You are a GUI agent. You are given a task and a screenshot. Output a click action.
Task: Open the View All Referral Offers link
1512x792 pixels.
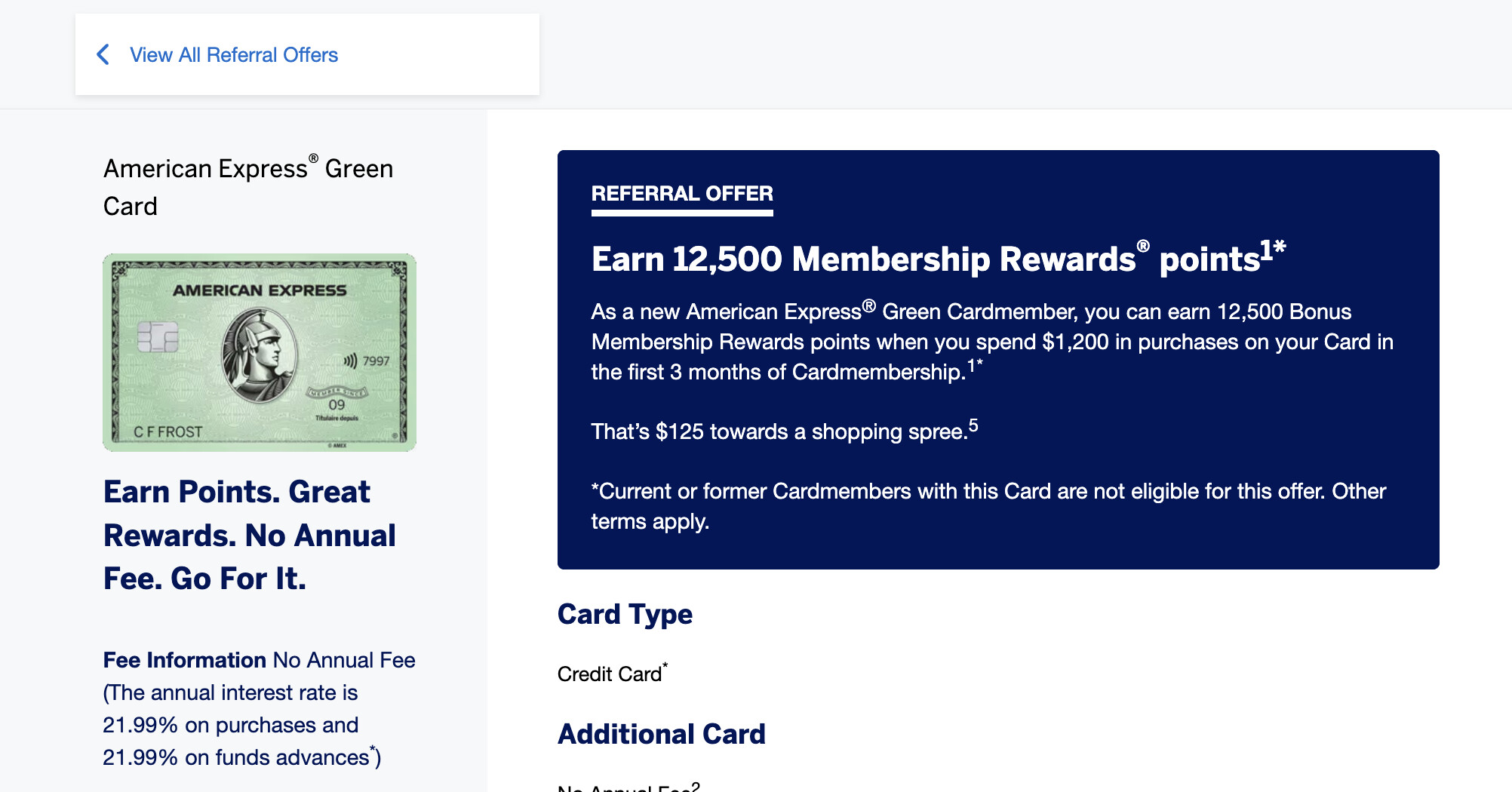pos(234,55)
